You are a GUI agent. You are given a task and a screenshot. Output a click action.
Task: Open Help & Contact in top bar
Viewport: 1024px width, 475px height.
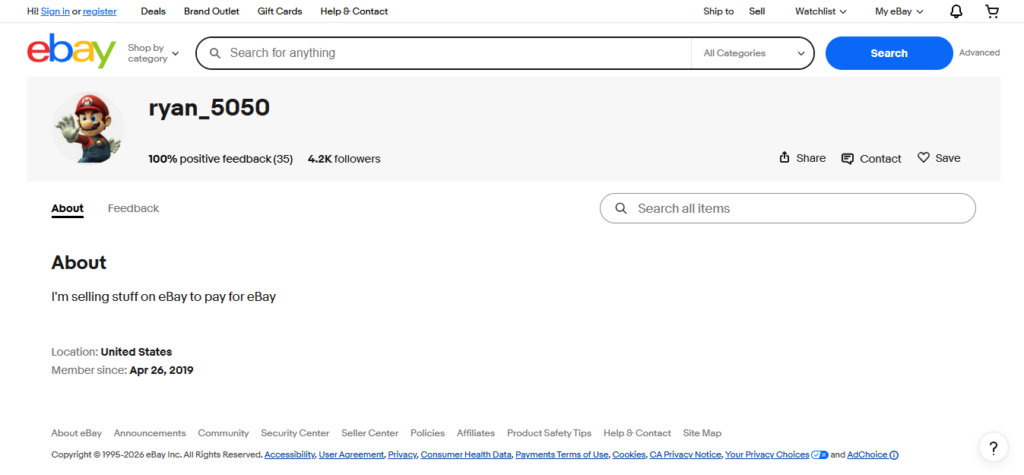tap(354, 11)
